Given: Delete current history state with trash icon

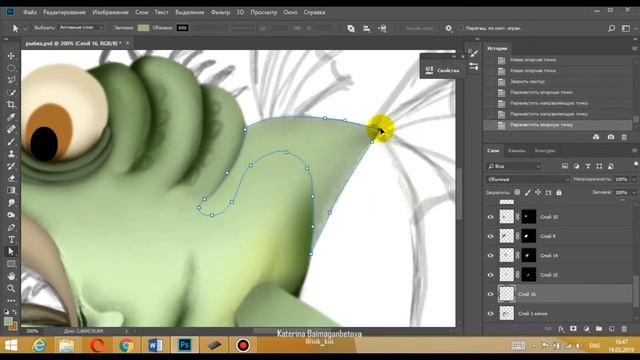Looking at the screenshot, I should tap(624, 137).
